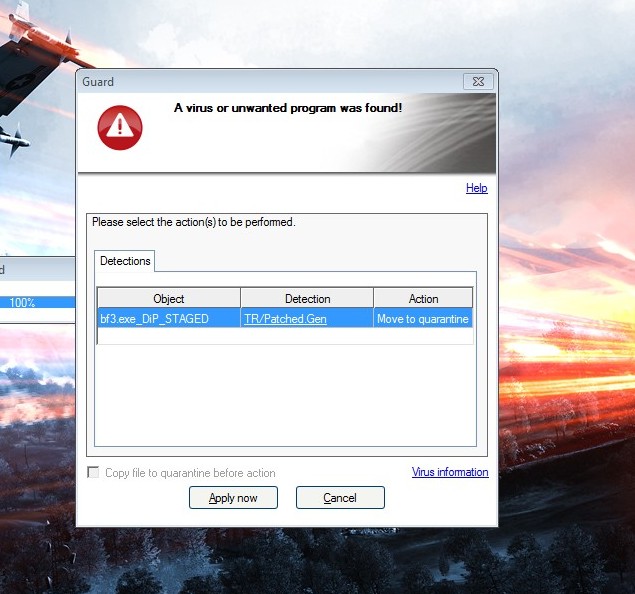Screen dimensions: 635x594
Task: Close the Guard dialog window
Action: pyautogui.click(x=478, y=82)
